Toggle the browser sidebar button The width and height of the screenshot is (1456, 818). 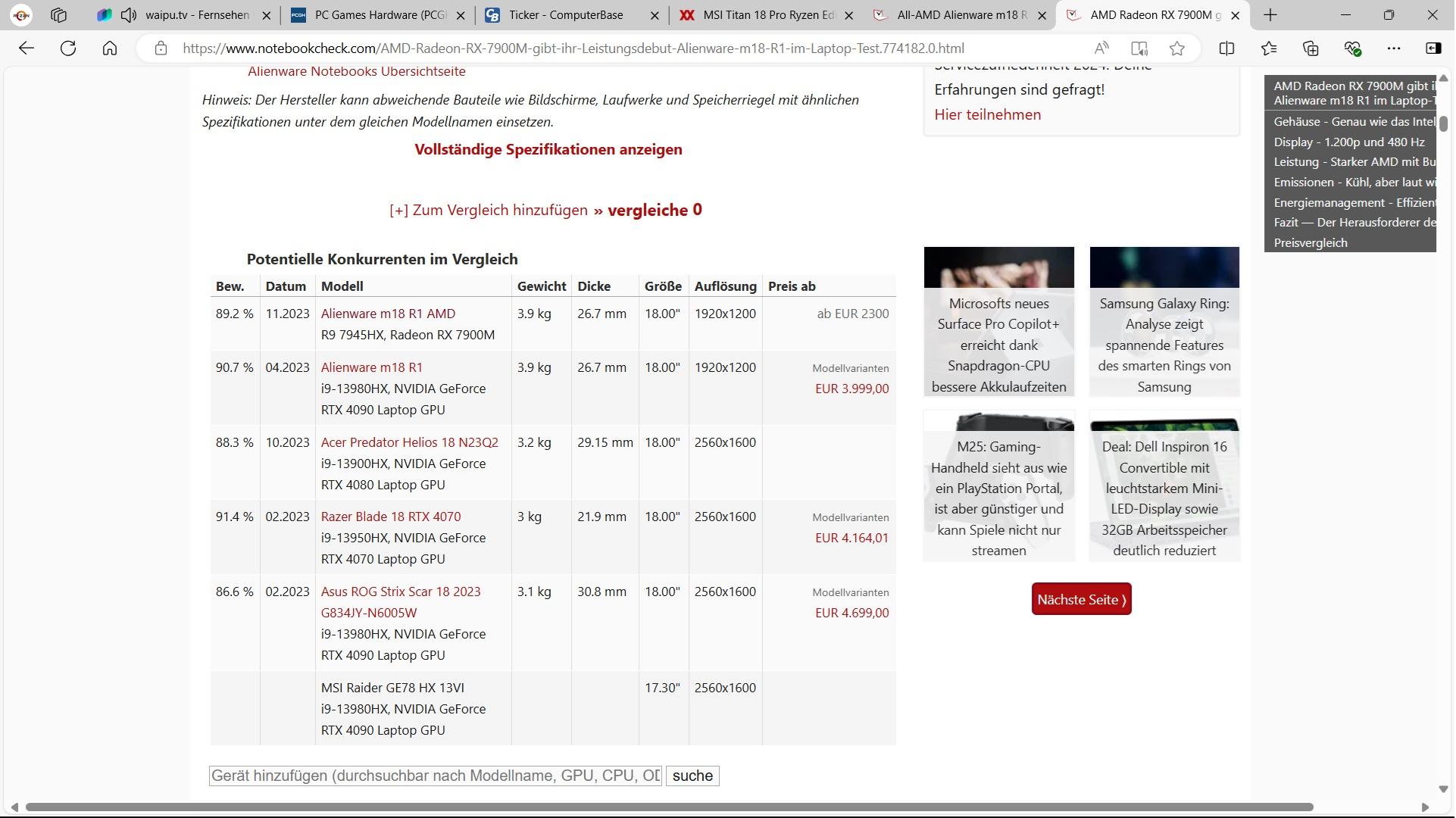point(1433,48)
